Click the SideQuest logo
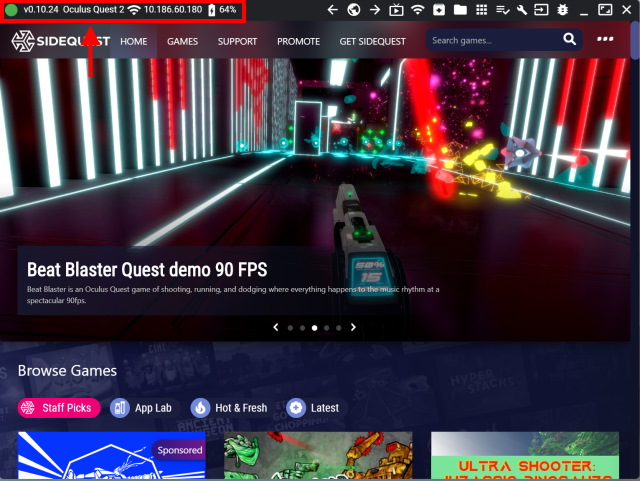 coord(61,41)
